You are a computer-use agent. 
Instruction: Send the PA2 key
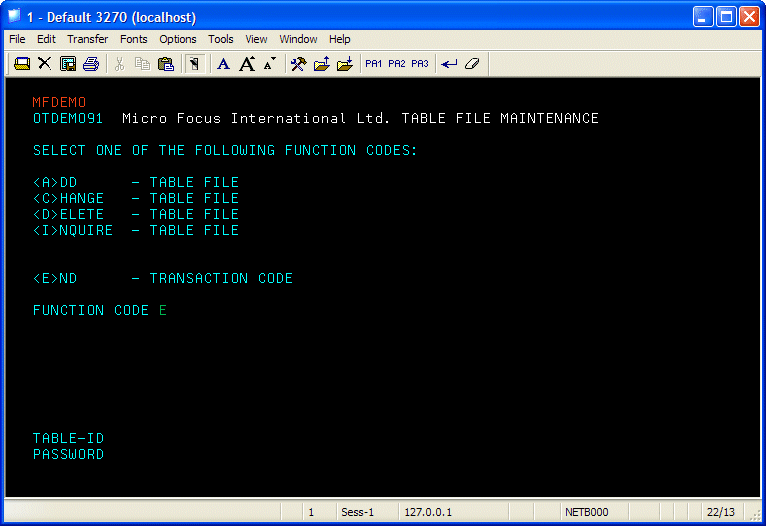pyautogui.click(x=397, y=64)
